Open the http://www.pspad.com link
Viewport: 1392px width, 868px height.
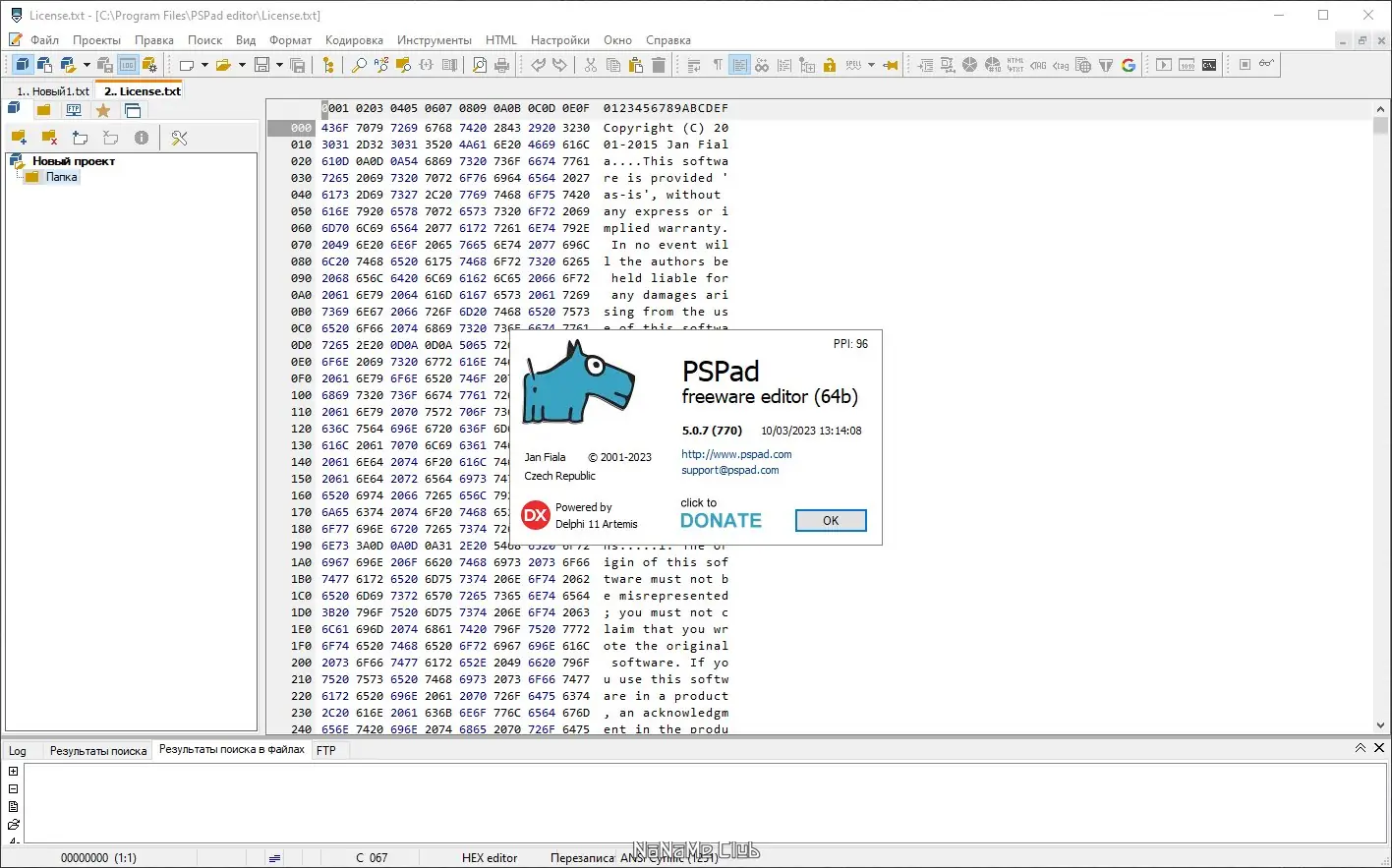tap(736, 454)
